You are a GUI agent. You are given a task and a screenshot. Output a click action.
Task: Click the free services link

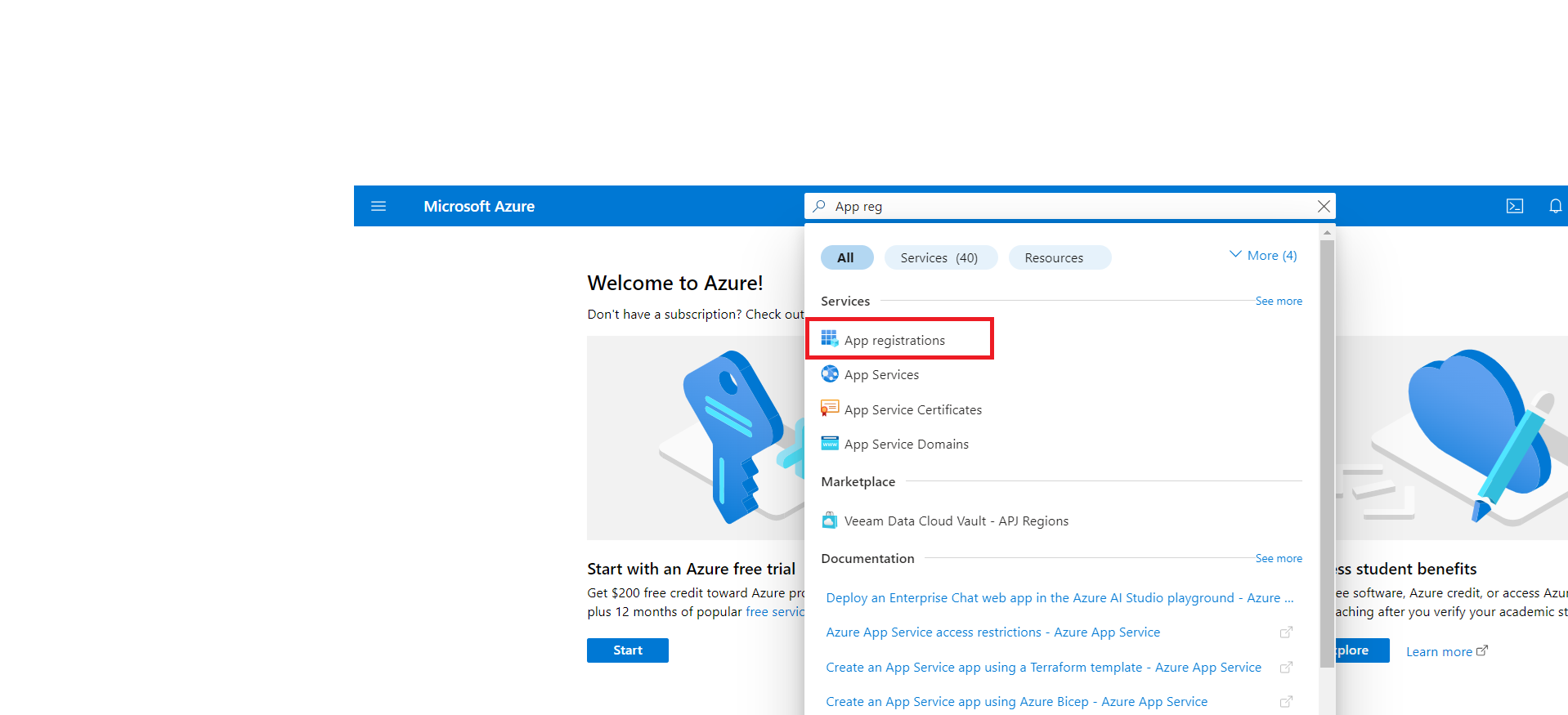(775, 612)
